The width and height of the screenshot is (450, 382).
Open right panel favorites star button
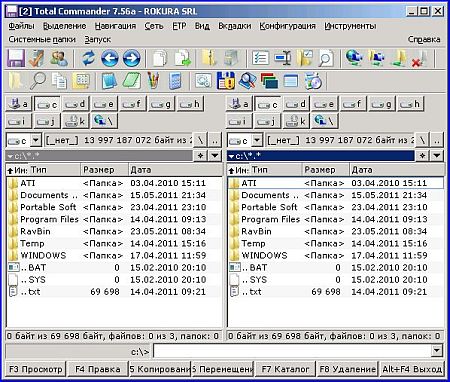(x=422, y=156)
